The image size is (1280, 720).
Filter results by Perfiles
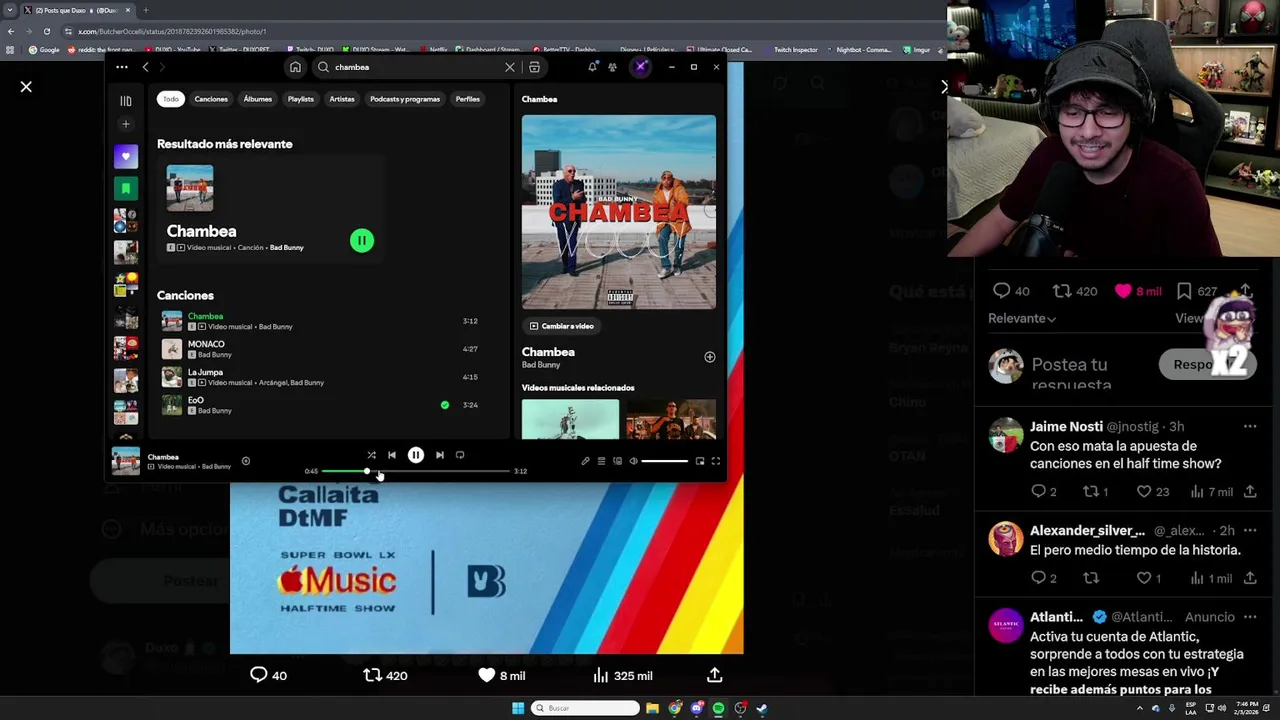click(x=468, y=99)
